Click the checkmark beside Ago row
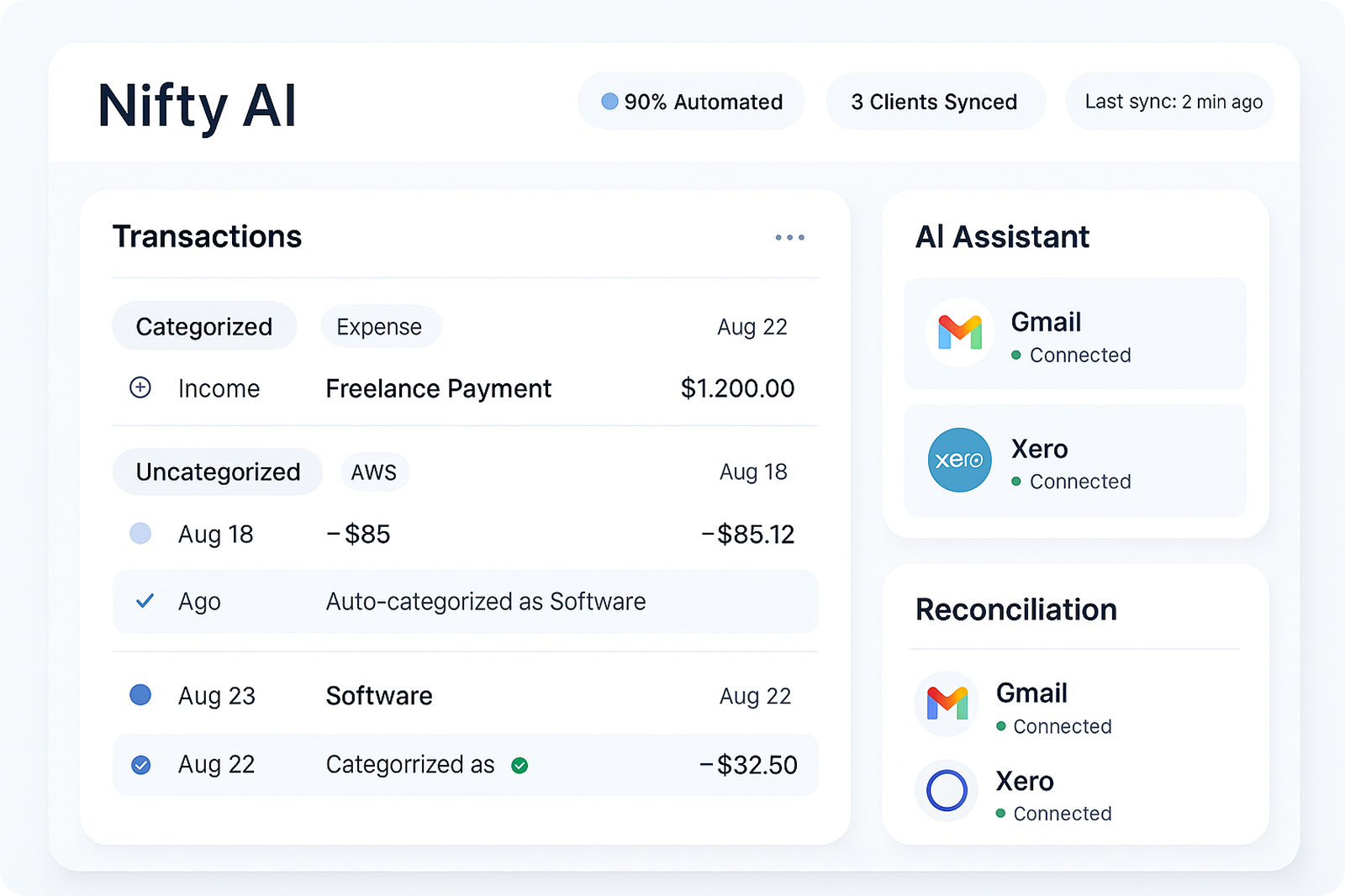 pos(145,601)
